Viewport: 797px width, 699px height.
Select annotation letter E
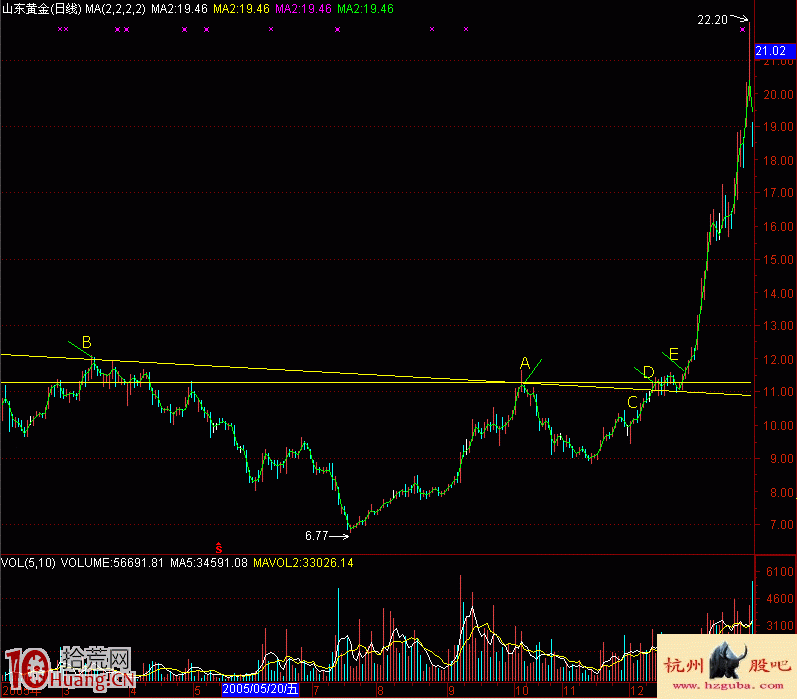click(x=674, y=354)
